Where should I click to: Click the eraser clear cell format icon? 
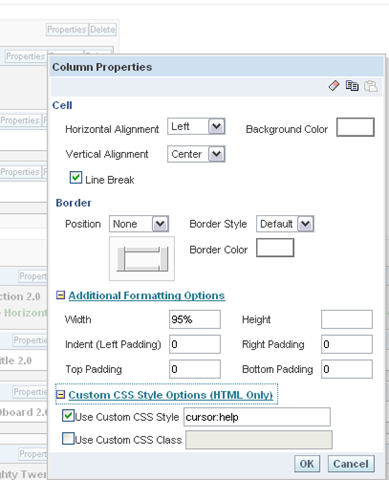click(334, 86)
